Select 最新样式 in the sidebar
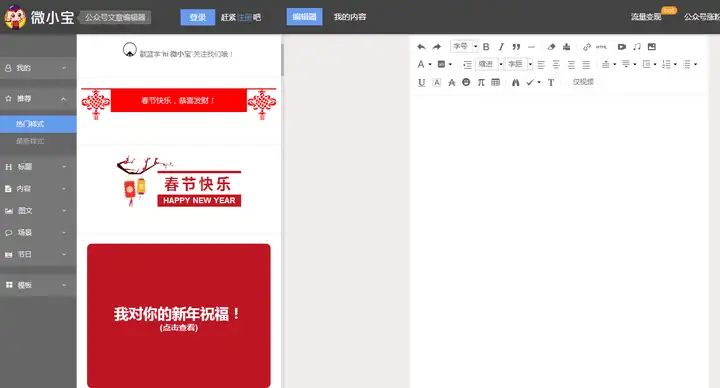Viewport: 720px width, 388px height. coord(38,141)
